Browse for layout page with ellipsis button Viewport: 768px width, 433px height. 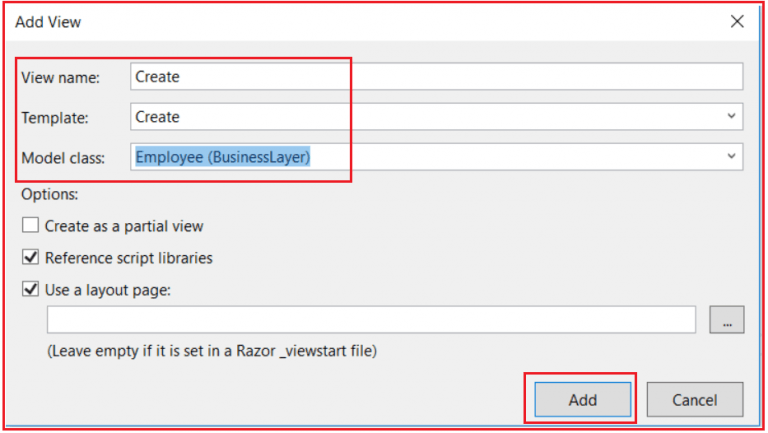pyautogui.click(x=727, y=319)
